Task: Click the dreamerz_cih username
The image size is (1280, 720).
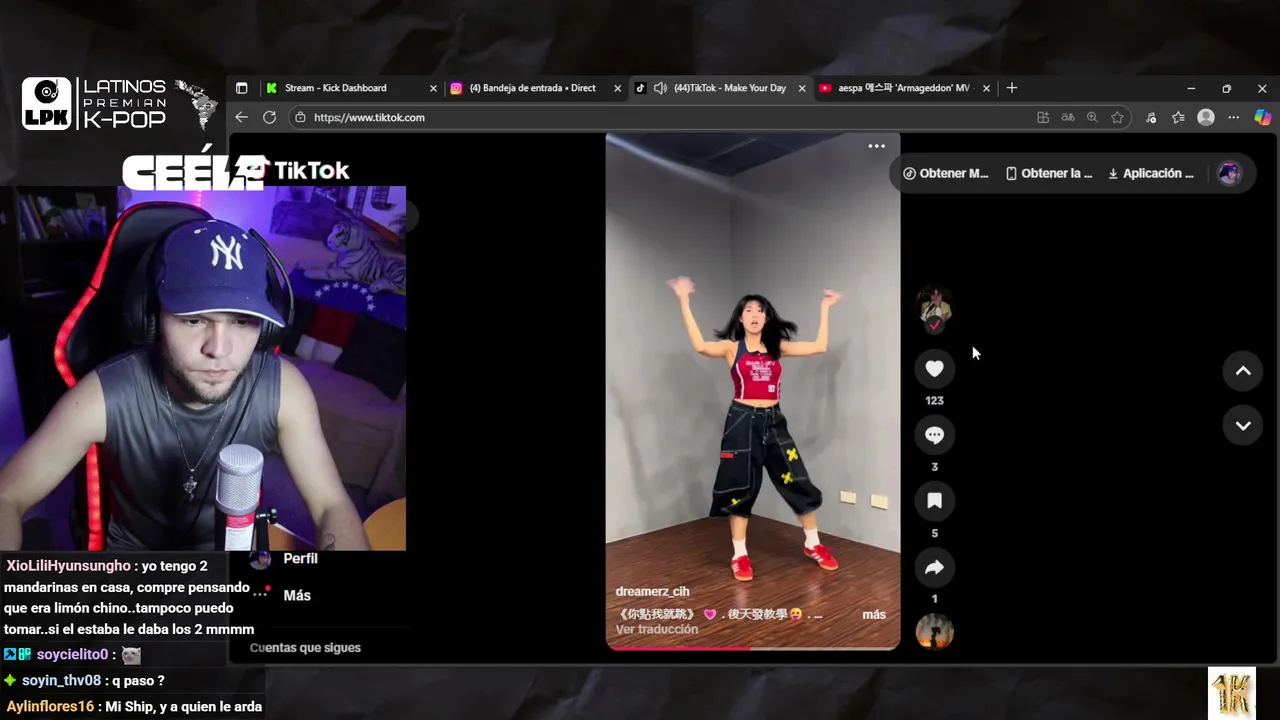Action: click(x=652, y=591)
